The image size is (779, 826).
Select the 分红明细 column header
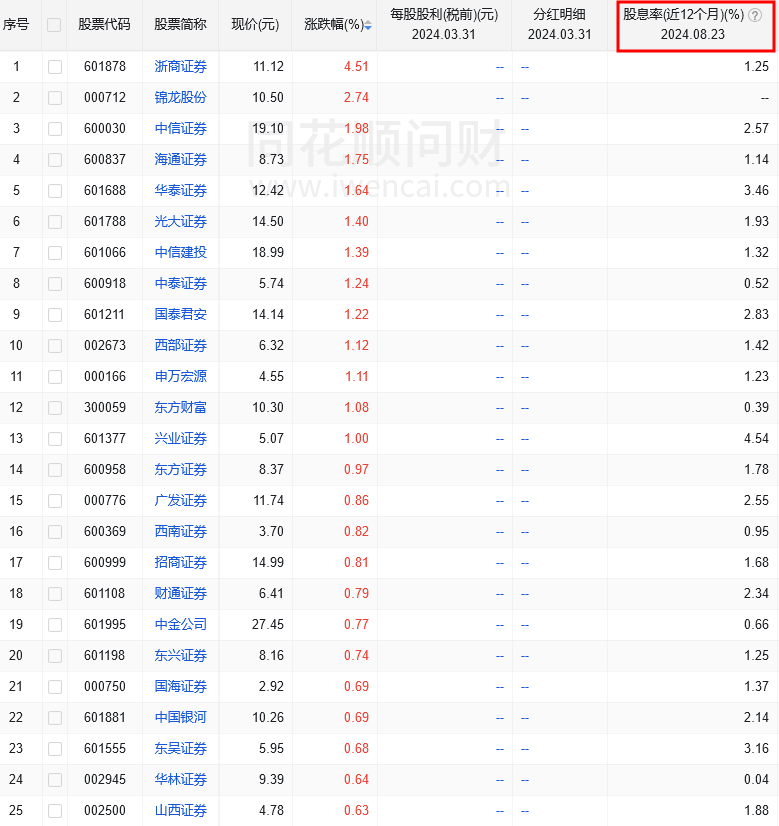click(x=559, y=15)
